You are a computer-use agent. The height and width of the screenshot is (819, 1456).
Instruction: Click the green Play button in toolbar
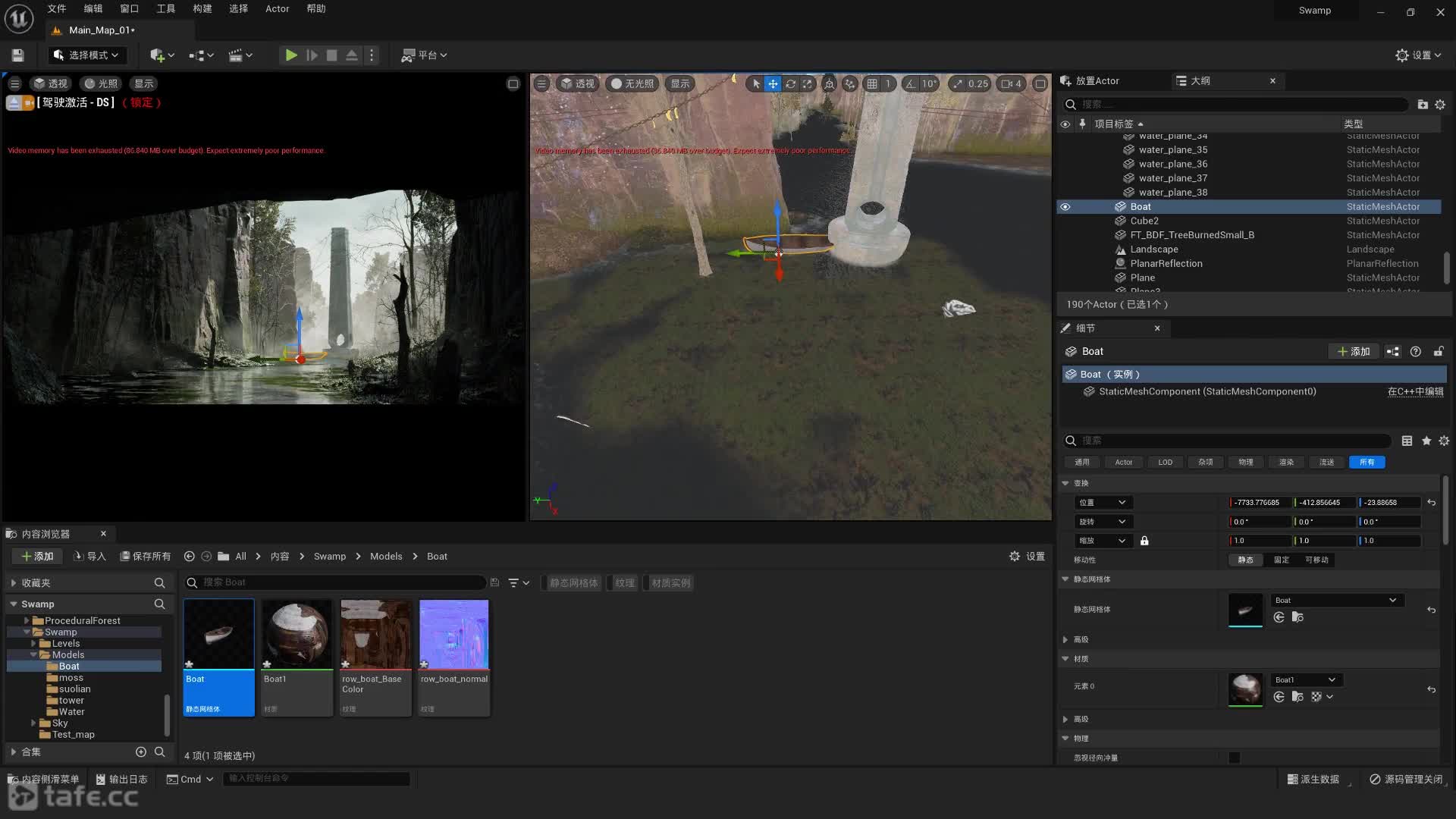click(x=290, y=55)
